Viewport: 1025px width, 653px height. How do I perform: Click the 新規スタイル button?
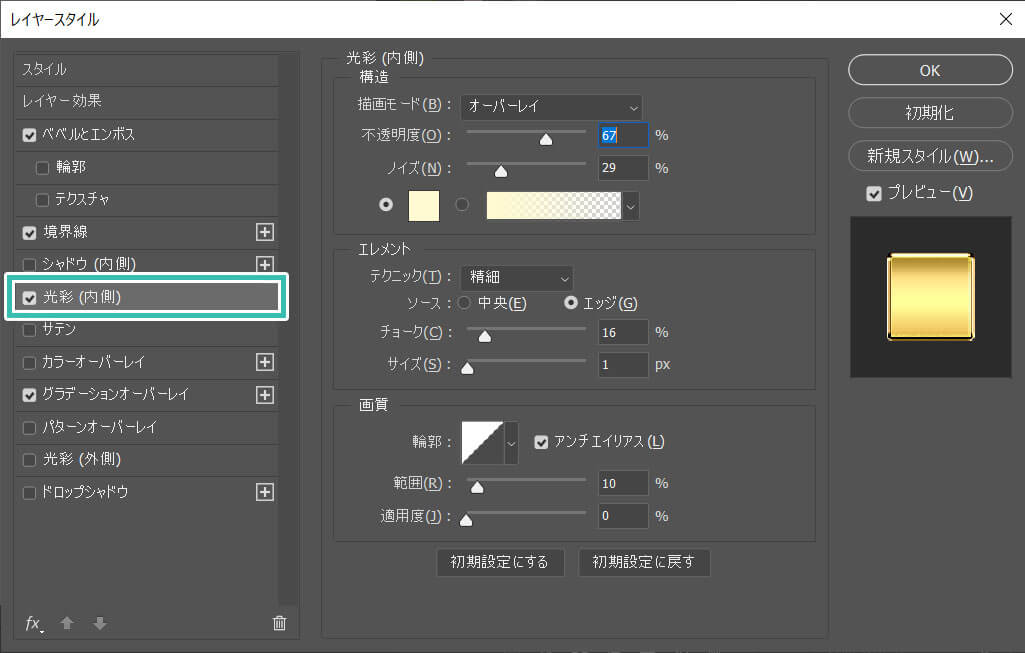click(x=930, y=156)
